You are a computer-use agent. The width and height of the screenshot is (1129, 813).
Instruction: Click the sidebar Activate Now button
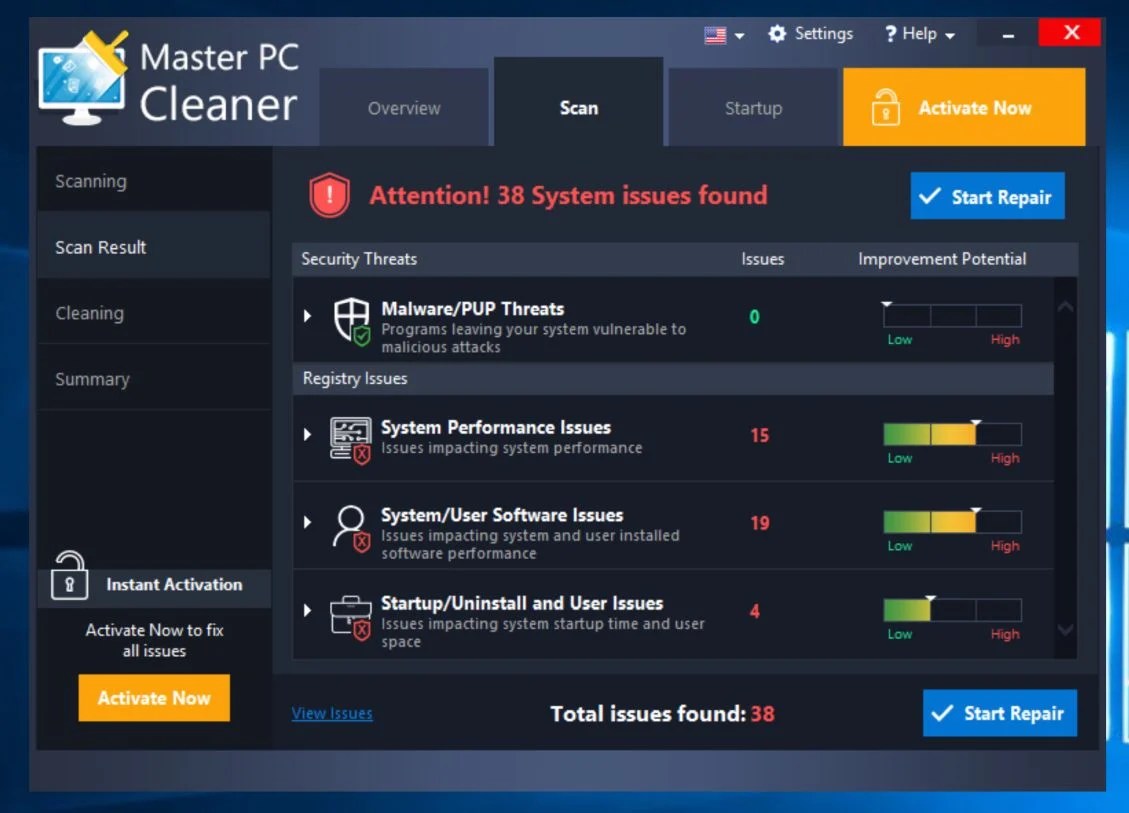pyautogui.click(x=154, y=698)
